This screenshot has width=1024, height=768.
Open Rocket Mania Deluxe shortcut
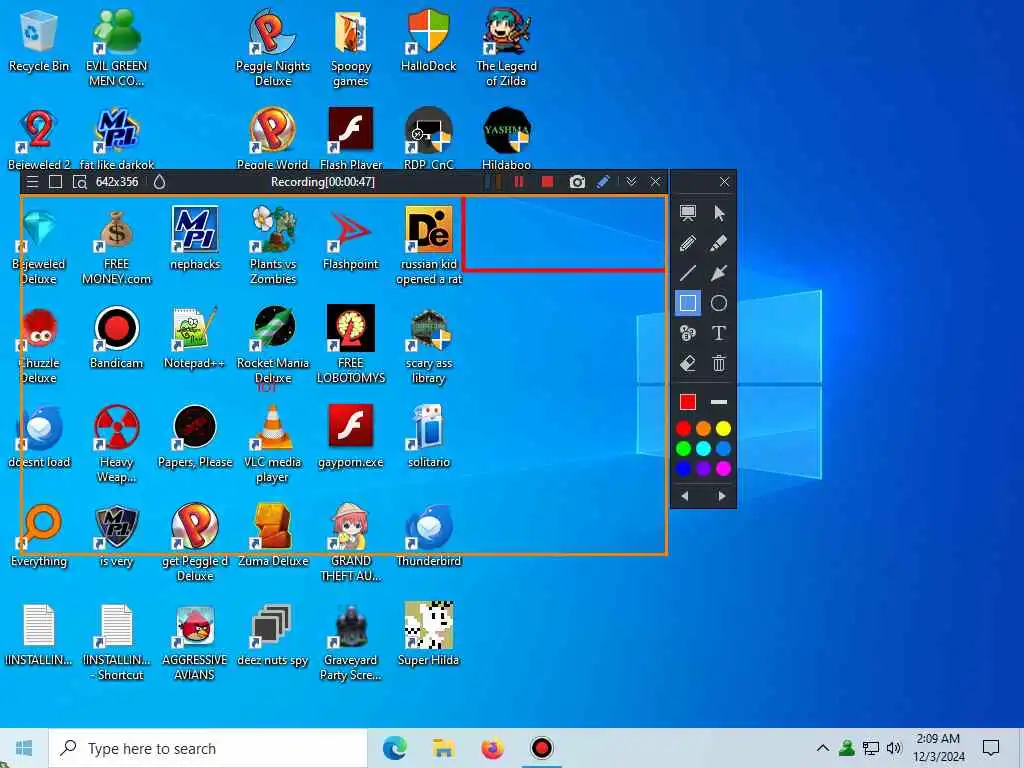(273, 345)
